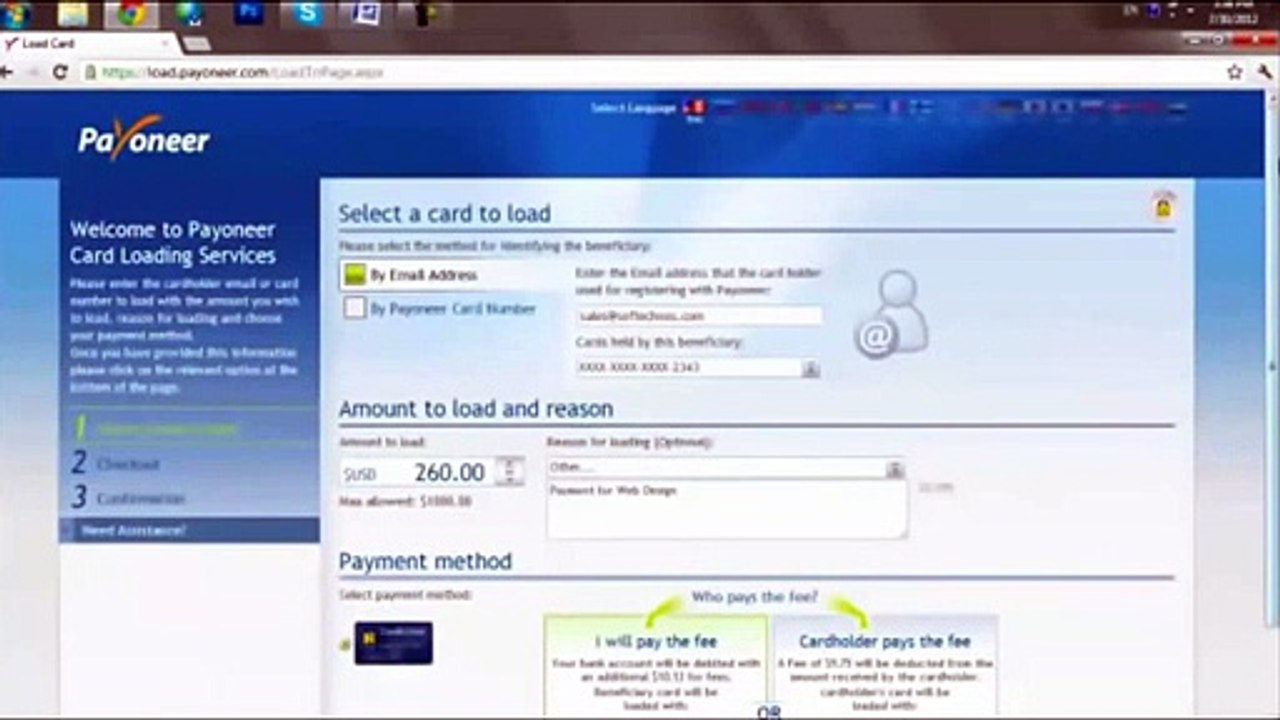Choose 'Cardholder pays the fee' option
Screen dimensions: 1280x720
click(885, 665)
